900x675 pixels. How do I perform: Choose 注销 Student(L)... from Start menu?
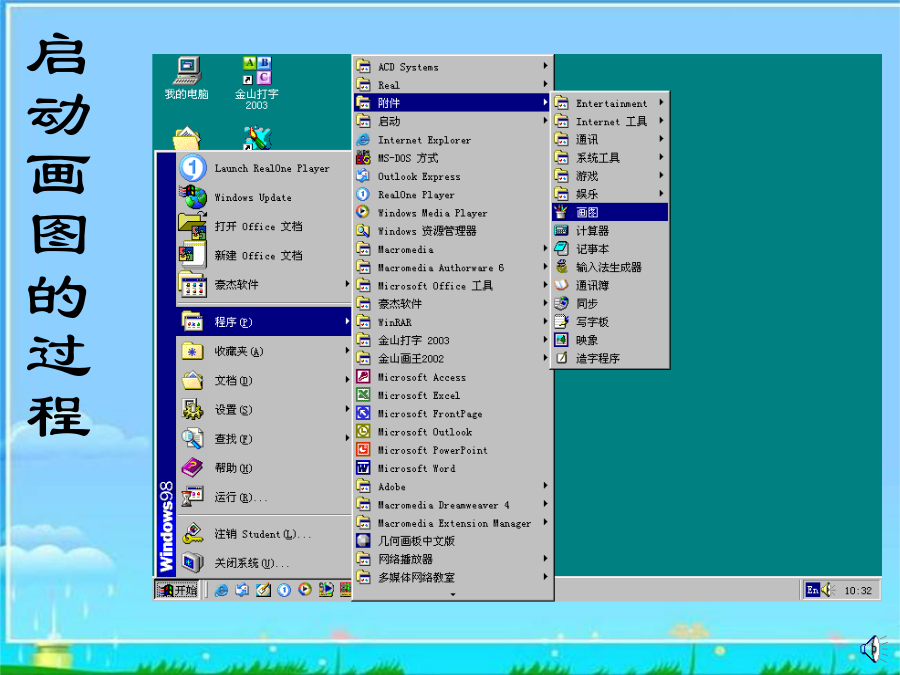[x=263, y=534]
